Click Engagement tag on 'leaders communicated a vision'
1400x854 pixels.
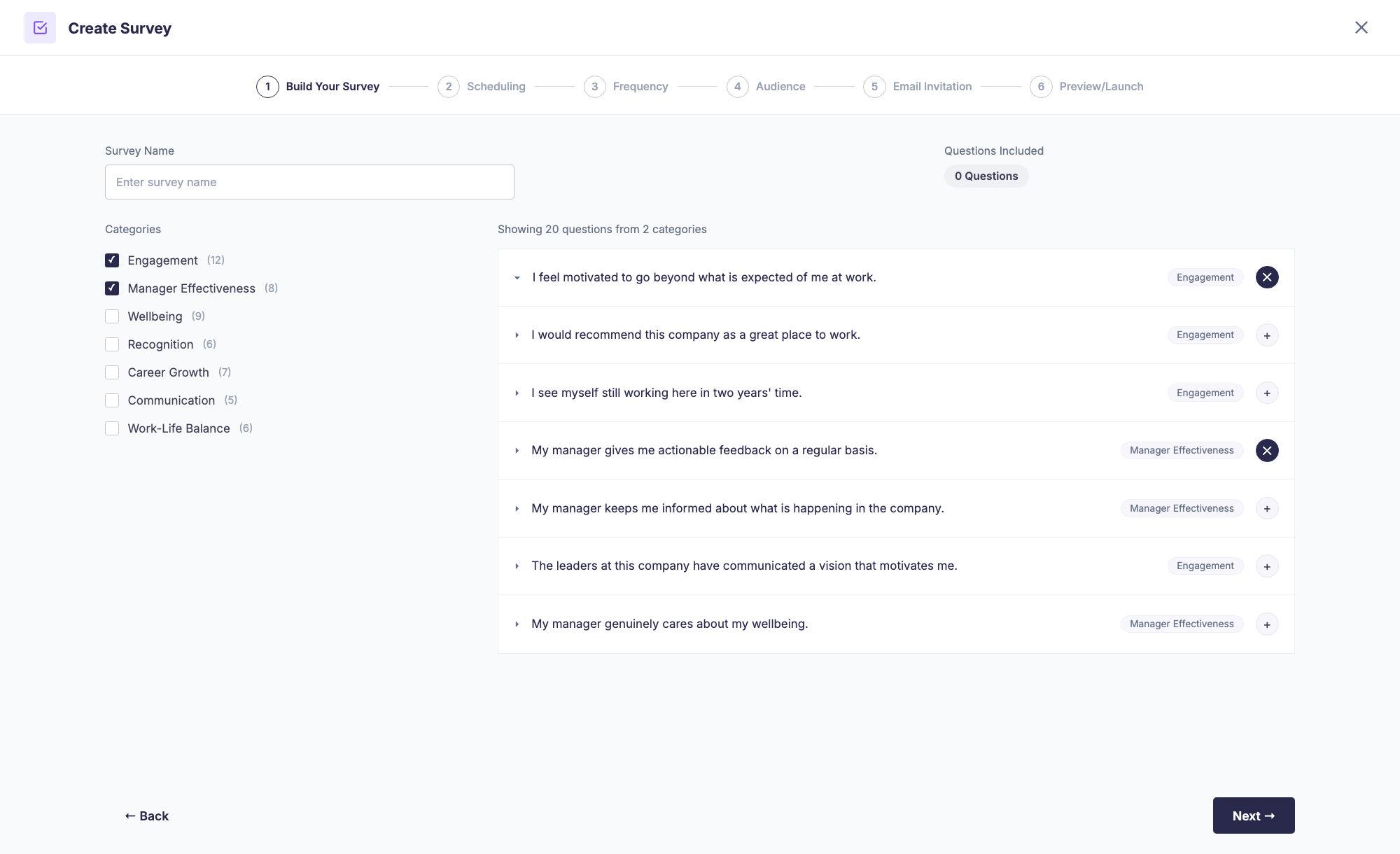tap(1205, 566)
